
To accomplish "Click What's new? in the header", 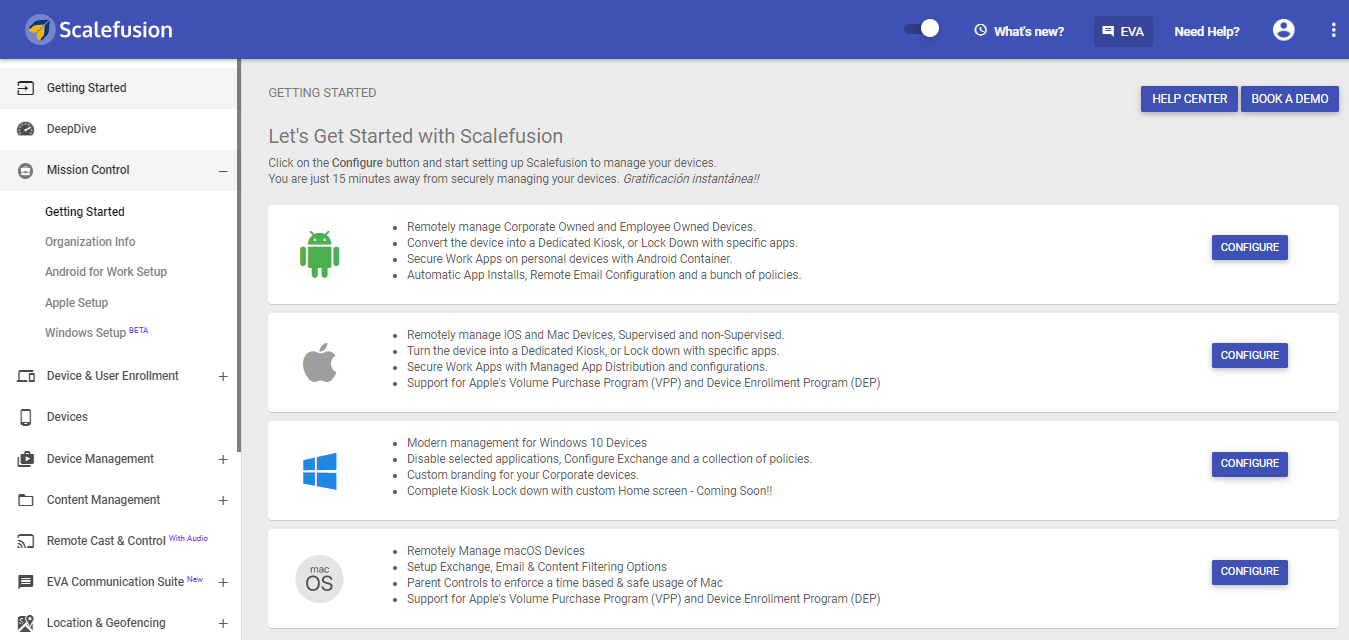I will point(1019,31).
